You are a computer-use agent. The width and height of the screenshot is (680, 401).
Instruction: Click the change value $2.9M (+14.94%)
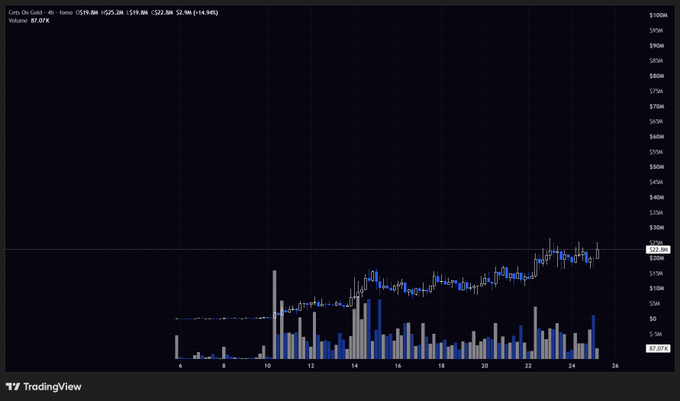point(197,13)
